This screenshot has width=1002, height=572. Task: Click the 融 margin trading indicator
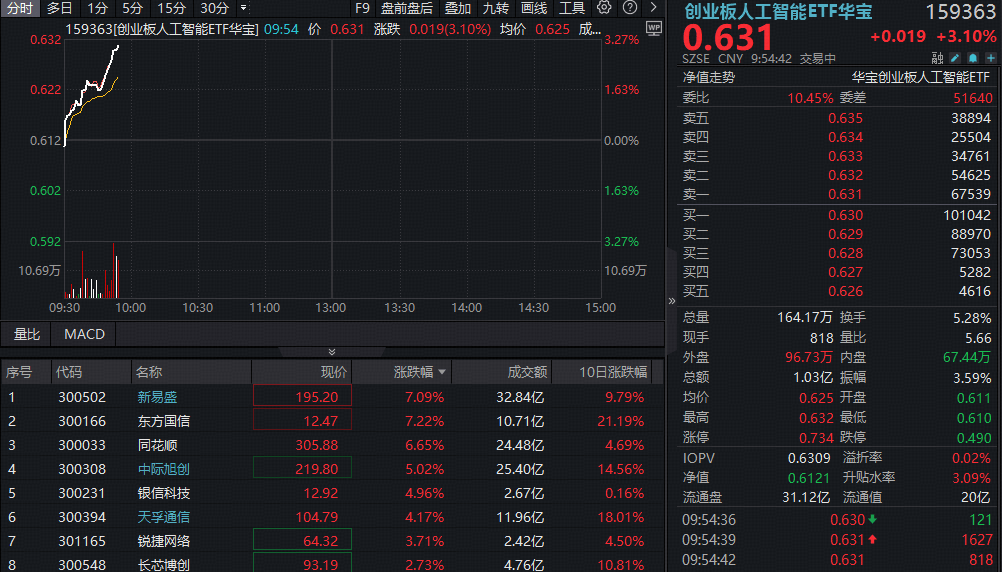coord(937,58)
